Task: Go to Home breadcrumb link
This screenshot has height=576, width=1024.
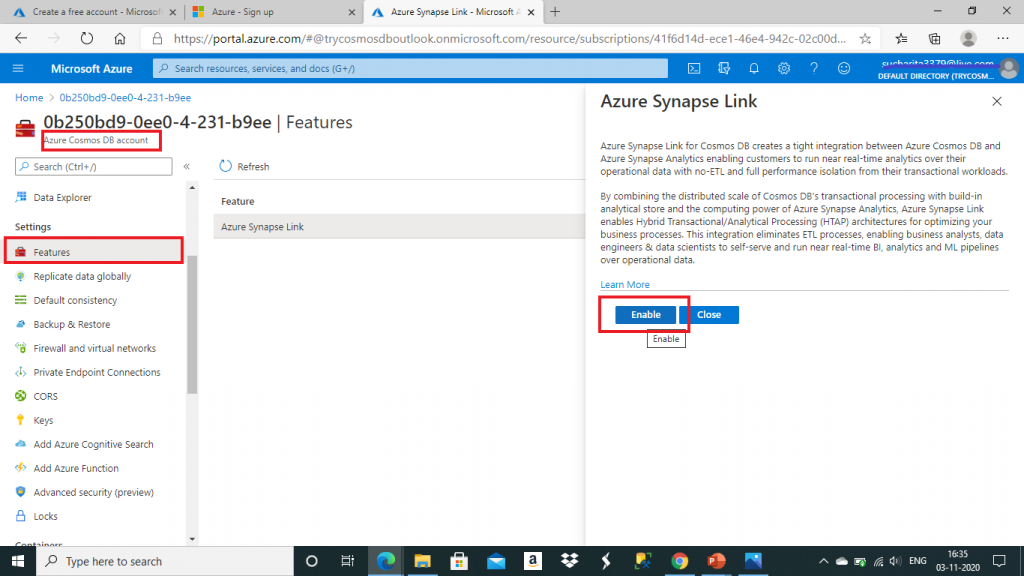Action: pos(29,97)
